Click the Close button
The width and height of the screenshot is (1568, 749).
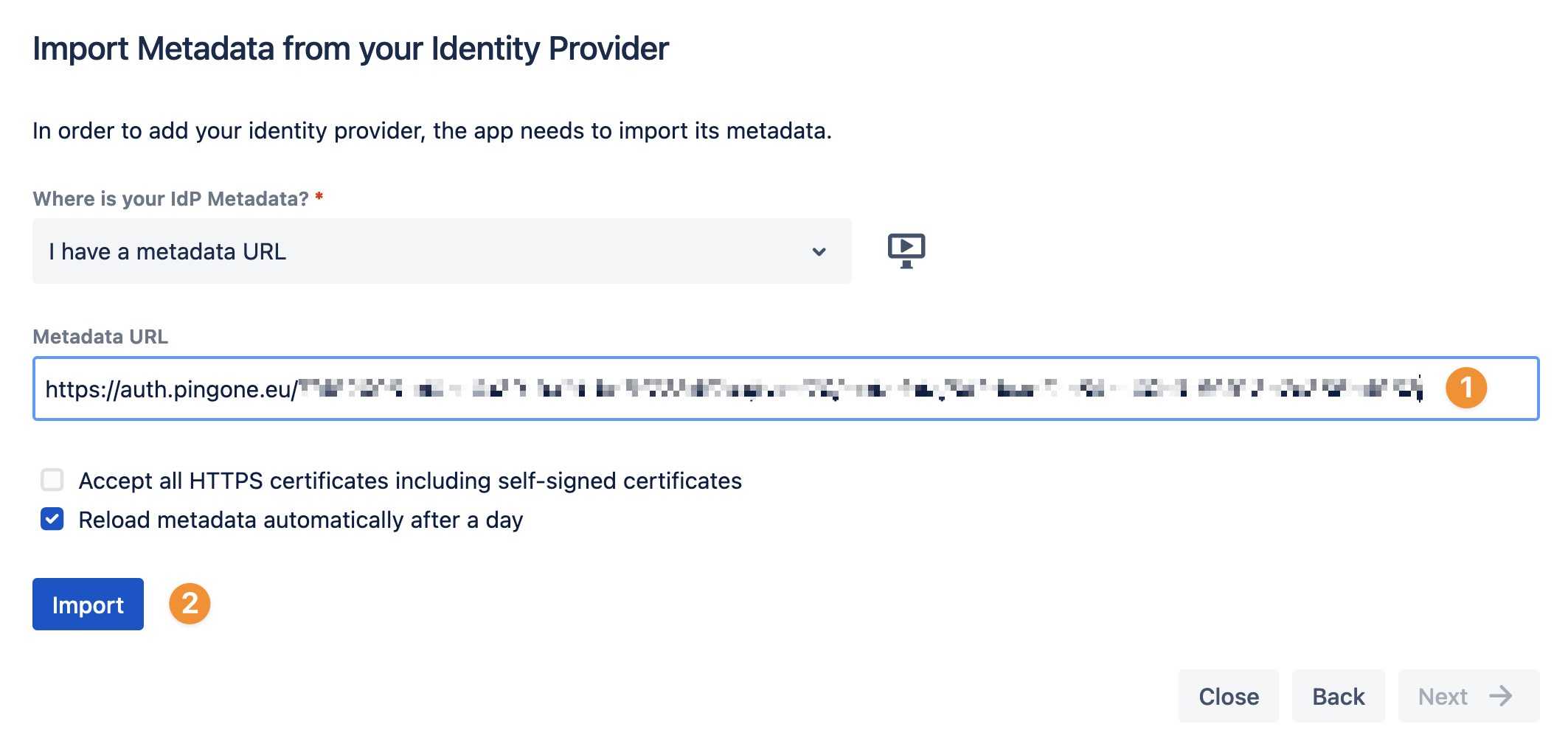pyautogui.click(x=1229, y=696)
